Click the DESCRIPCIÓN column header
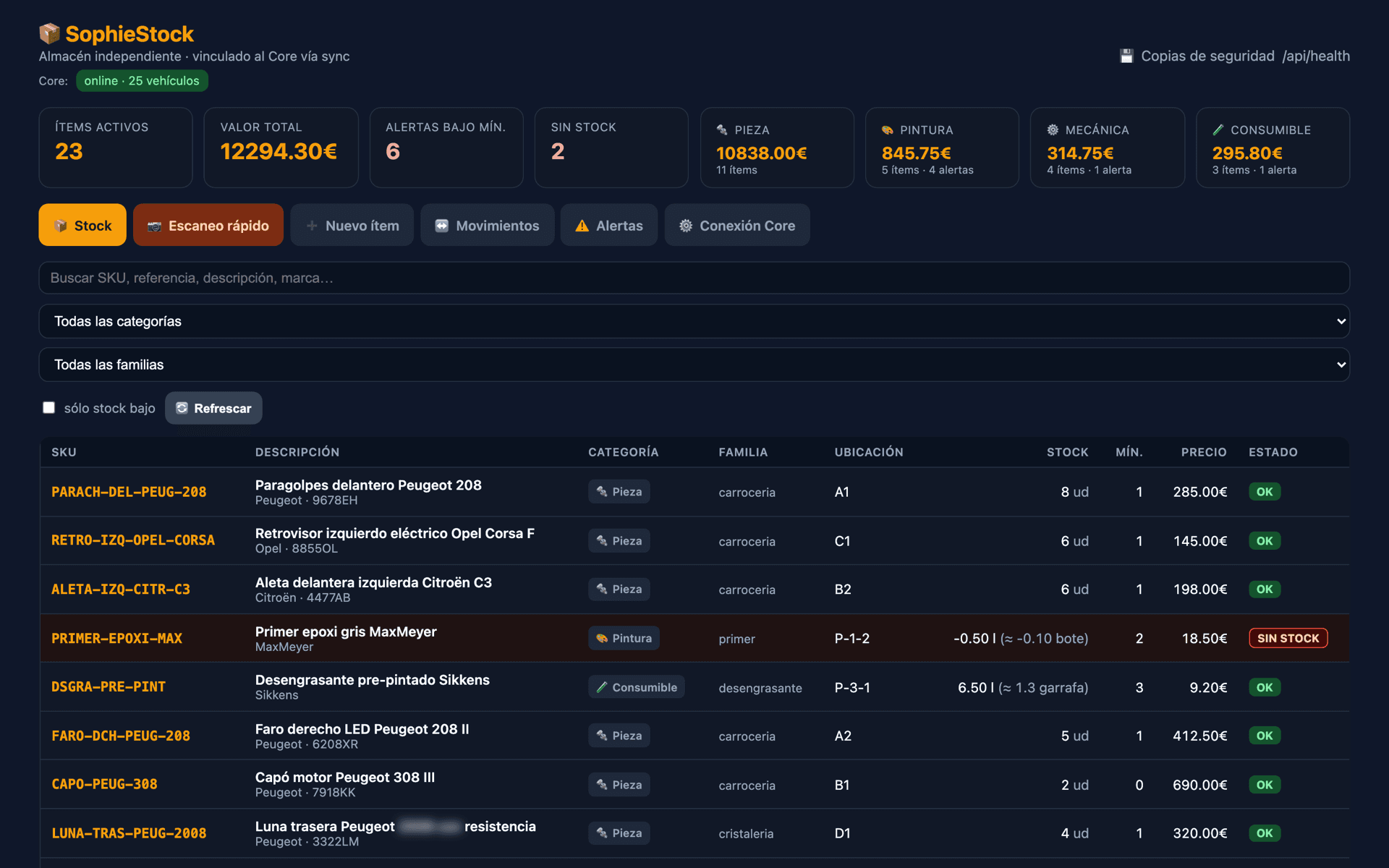The width and height of the screenshot is (1389, 868). click(297, 452)
